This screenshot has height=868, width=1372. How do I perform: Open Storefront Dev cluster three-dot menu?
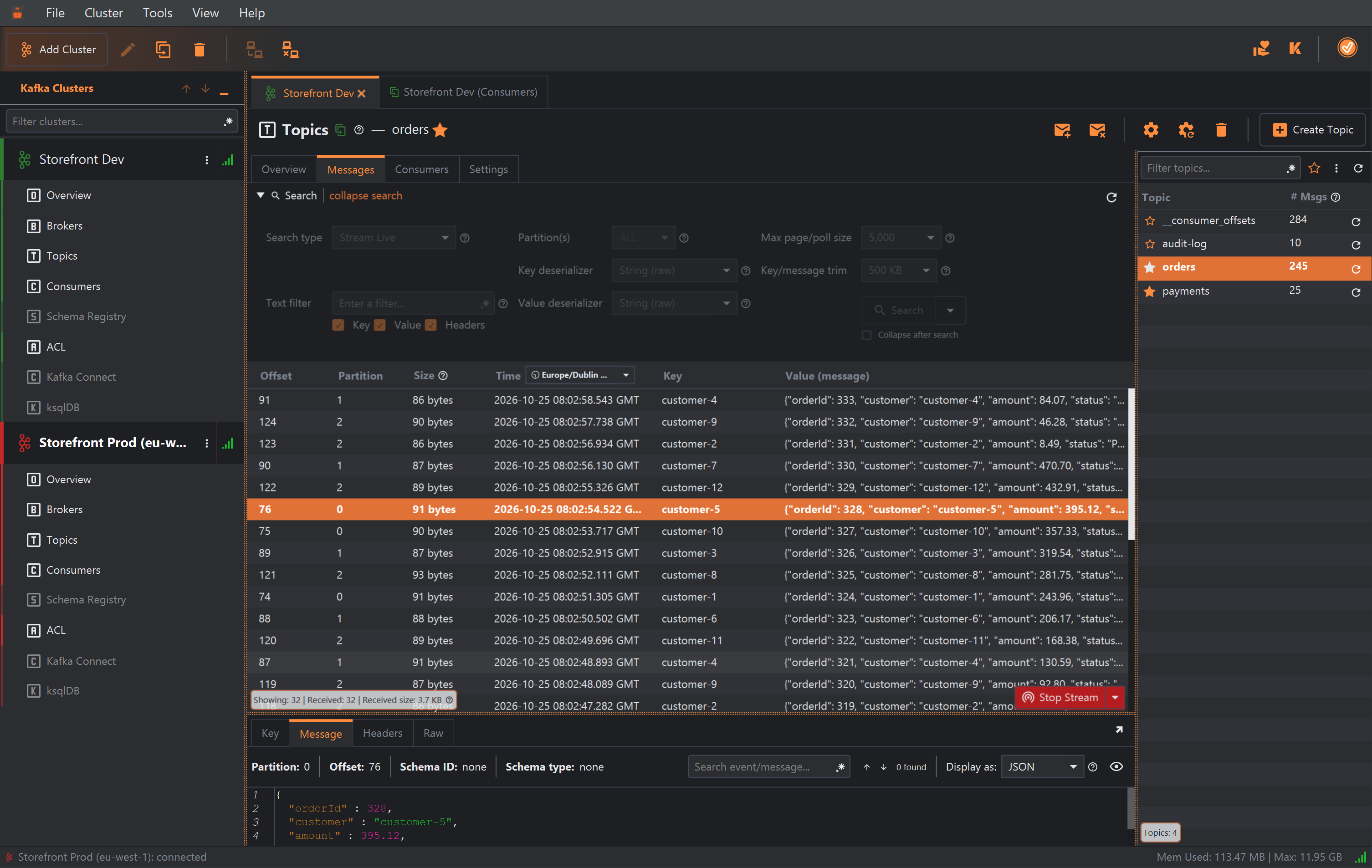click(206, 160)
